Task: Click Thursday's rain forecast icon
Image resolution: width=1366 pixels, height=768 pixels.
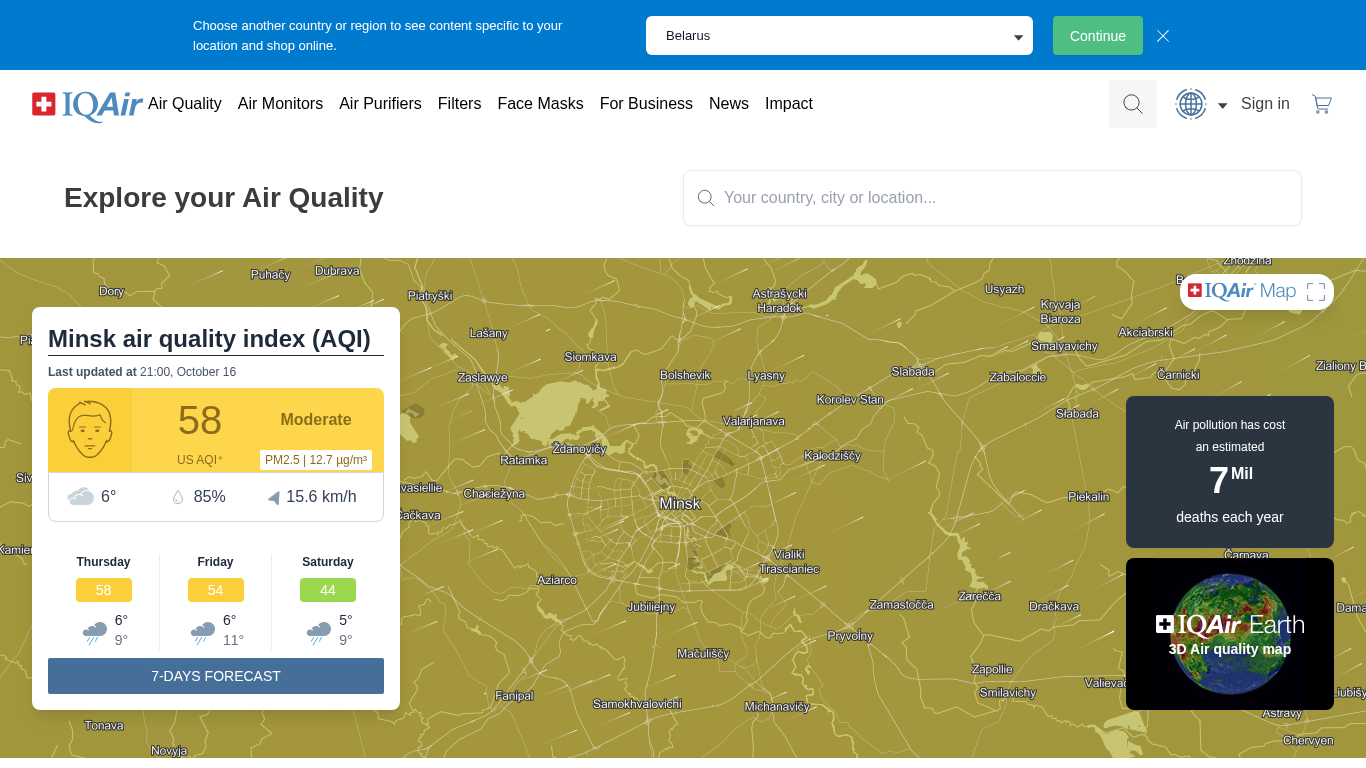Action: click(95, 632)
